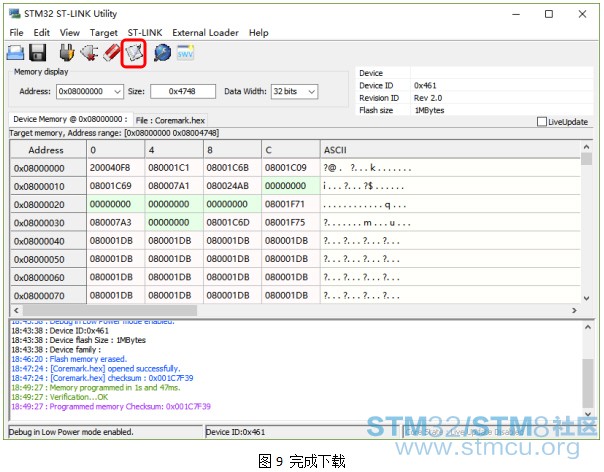
Task: Toggle the LiveUpdate checkbox
Action: [x=542, y=122]
